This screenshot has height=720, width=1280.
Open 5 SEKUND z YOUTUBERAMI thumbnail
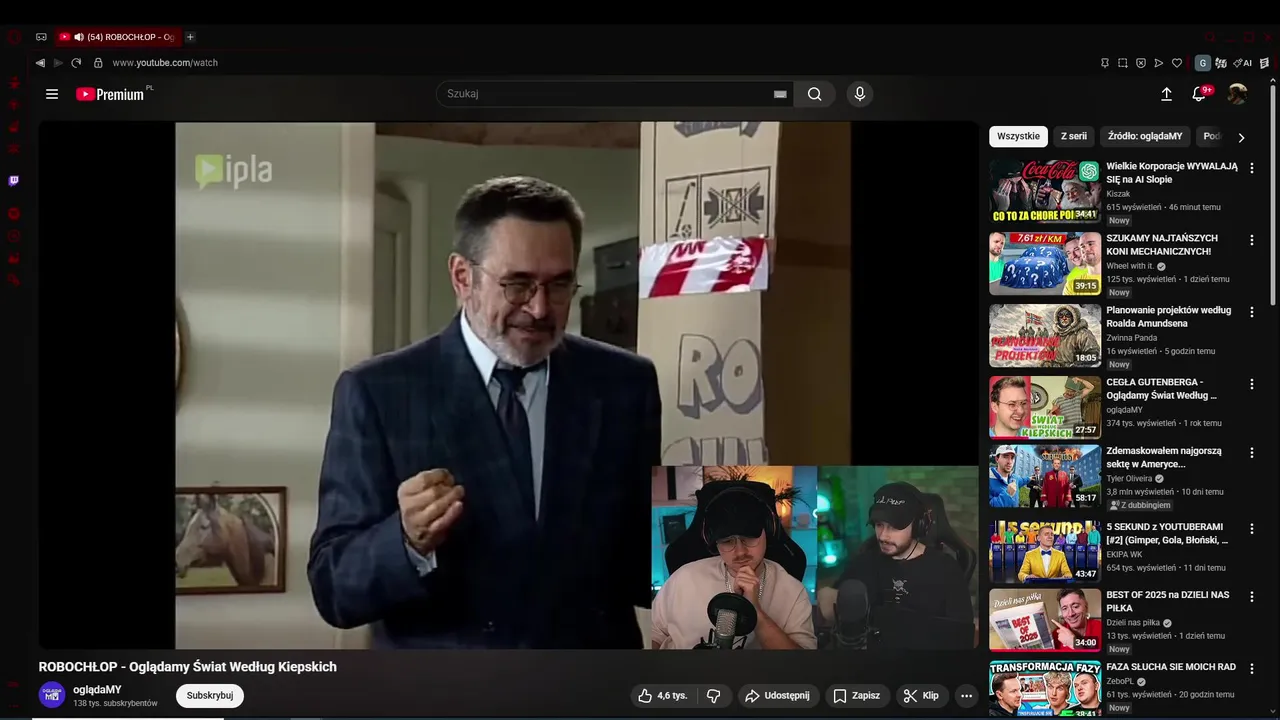pos(1045,552)
